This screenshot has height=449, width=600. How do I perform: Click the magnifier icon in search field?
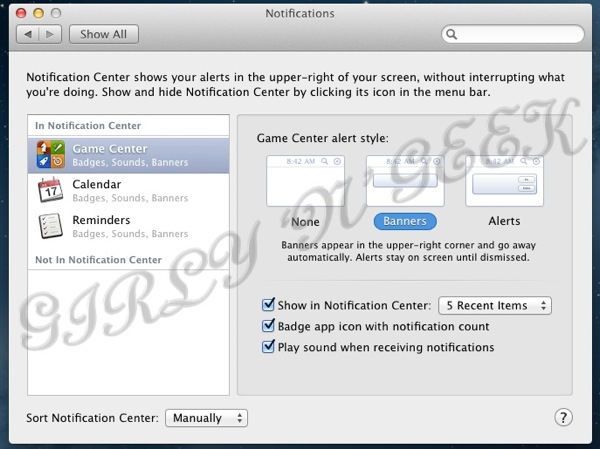[452, 34]
